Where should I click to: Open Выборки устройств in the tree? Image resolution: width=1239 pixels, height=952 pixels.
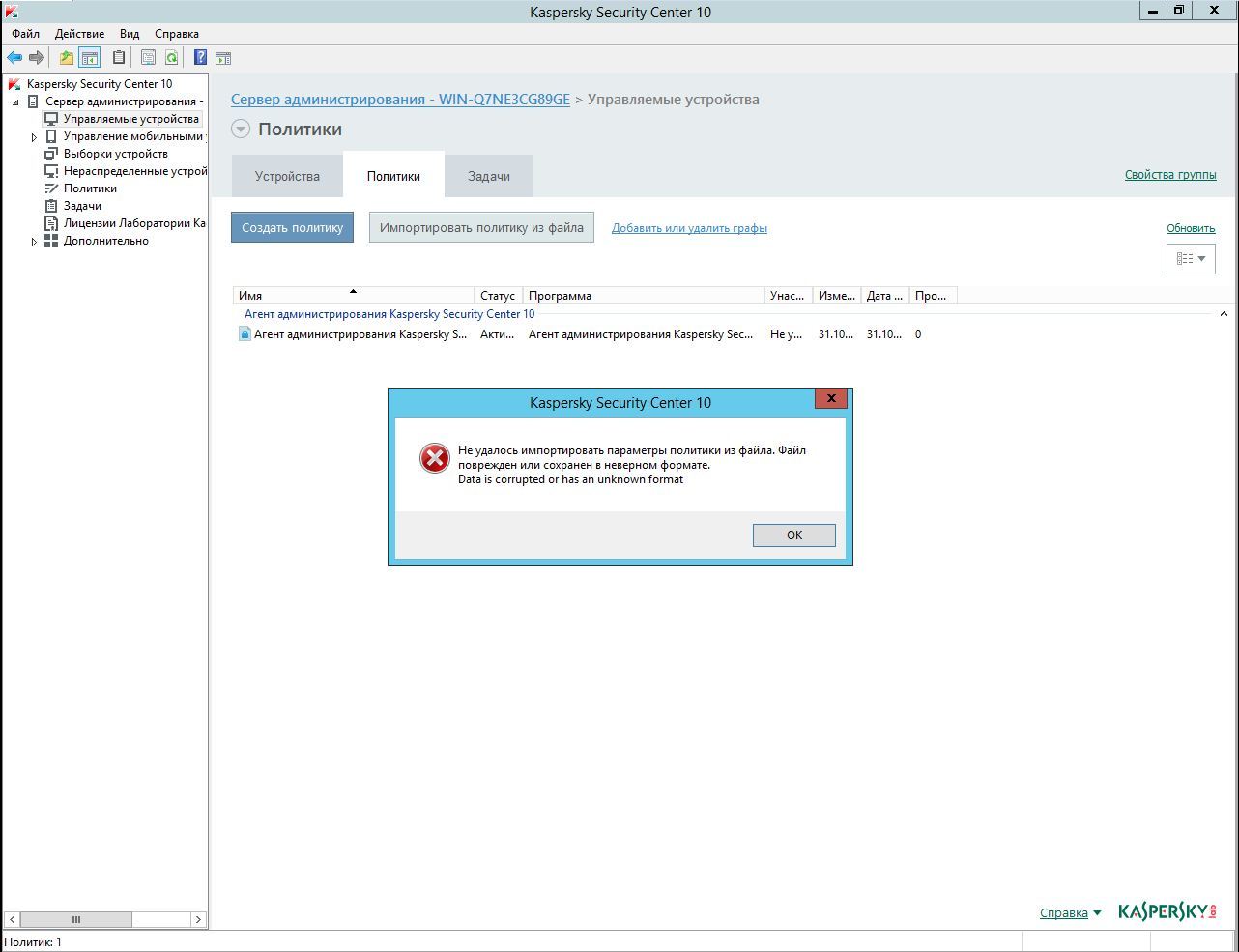point(116,154)
